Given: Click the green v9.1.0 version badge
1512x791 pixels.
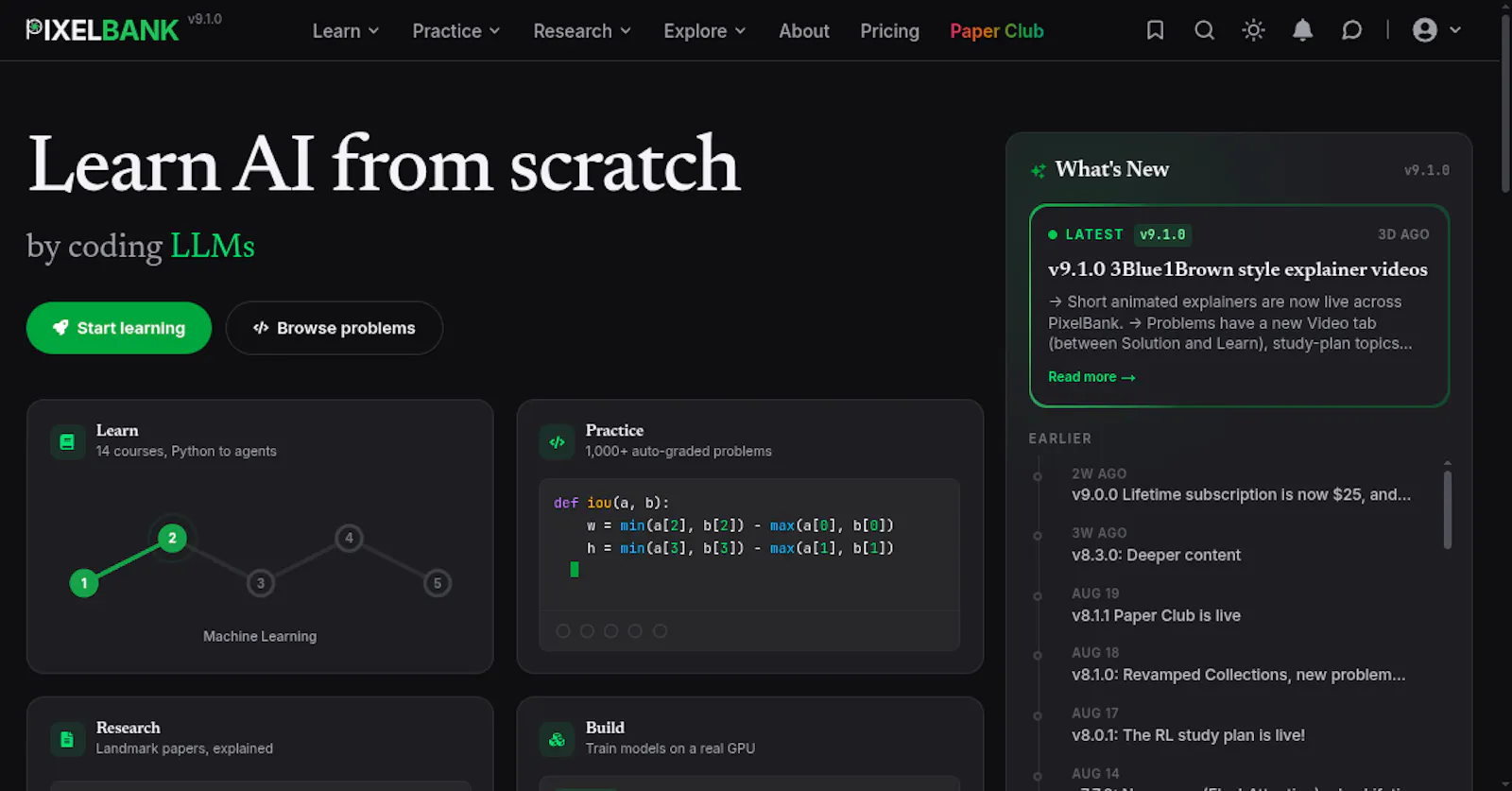Looking at the screenshot, I should coord(1162,234).
